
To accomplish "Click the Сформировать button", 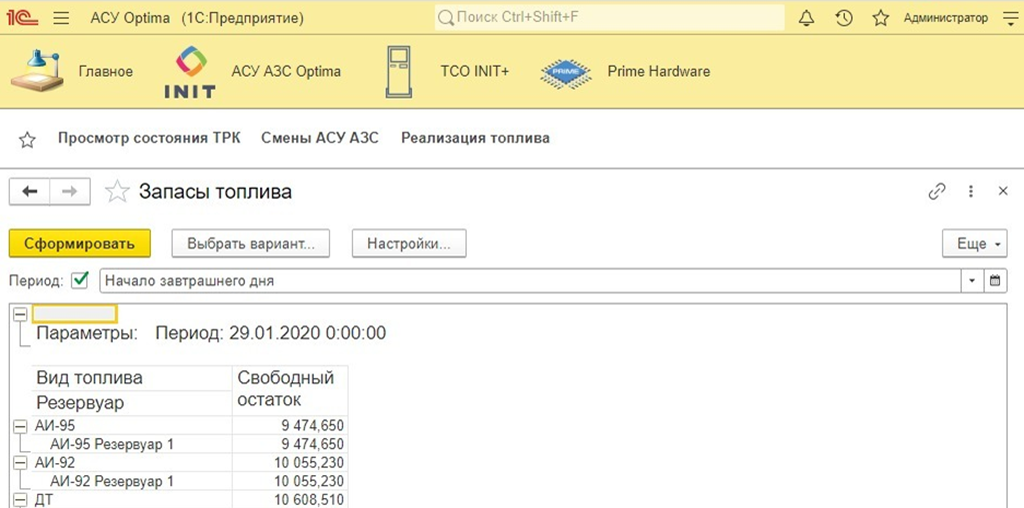I will point(79,243).
